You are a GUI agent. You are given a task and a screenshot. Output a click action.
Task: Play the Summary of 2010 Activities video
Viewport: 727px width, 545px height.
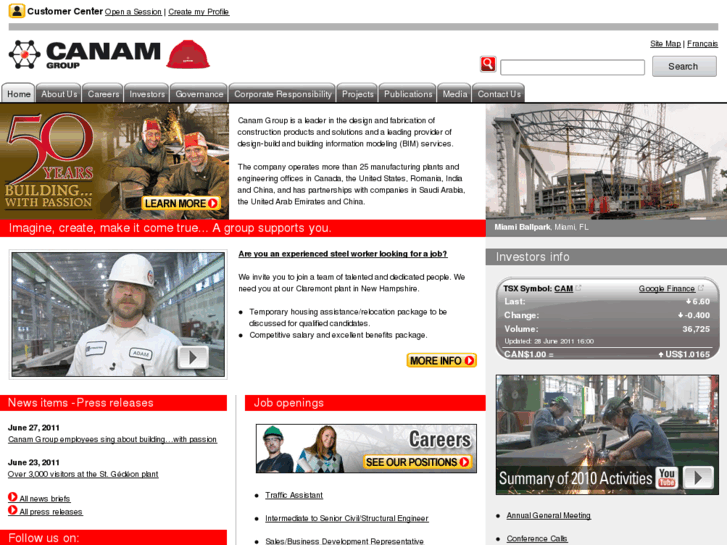(698, 477)
